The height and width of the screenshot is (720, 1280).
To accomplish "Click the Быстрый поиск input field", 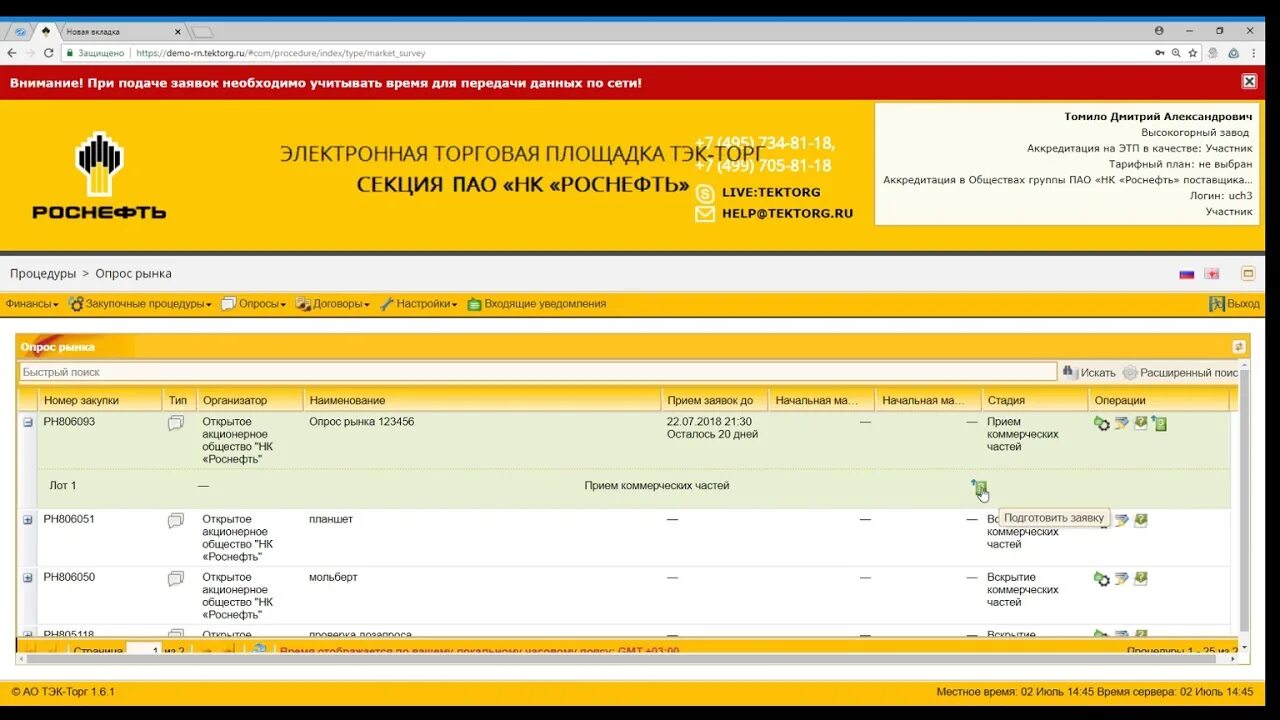I will [538, 372].
